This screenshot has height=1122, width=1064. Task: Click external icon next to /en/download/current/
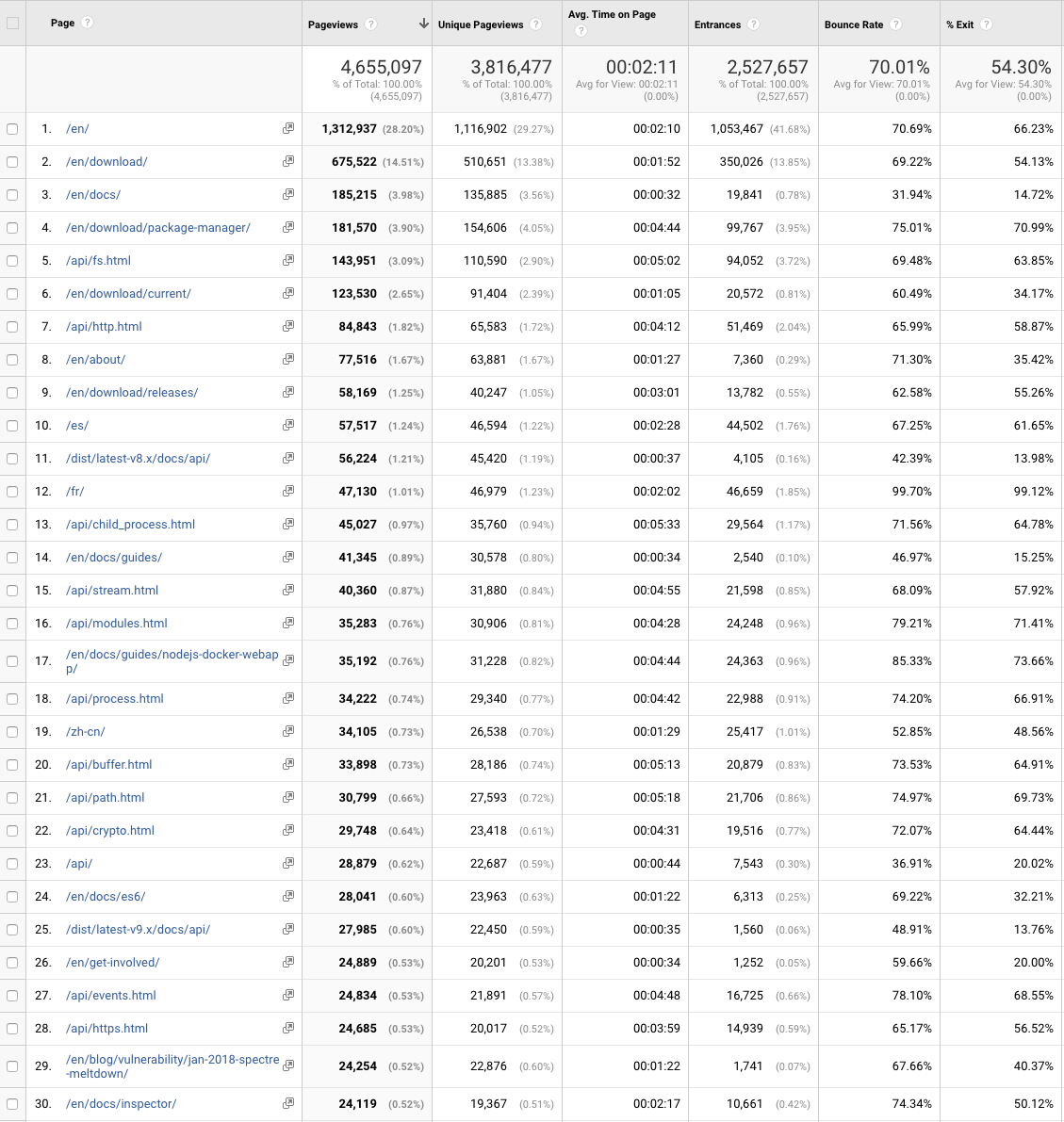287,293
